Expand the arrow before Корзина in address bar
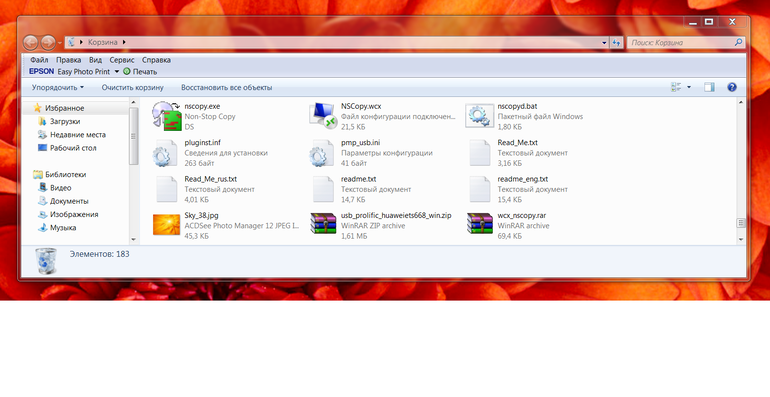The image size is (770, 397). (82, 42)
